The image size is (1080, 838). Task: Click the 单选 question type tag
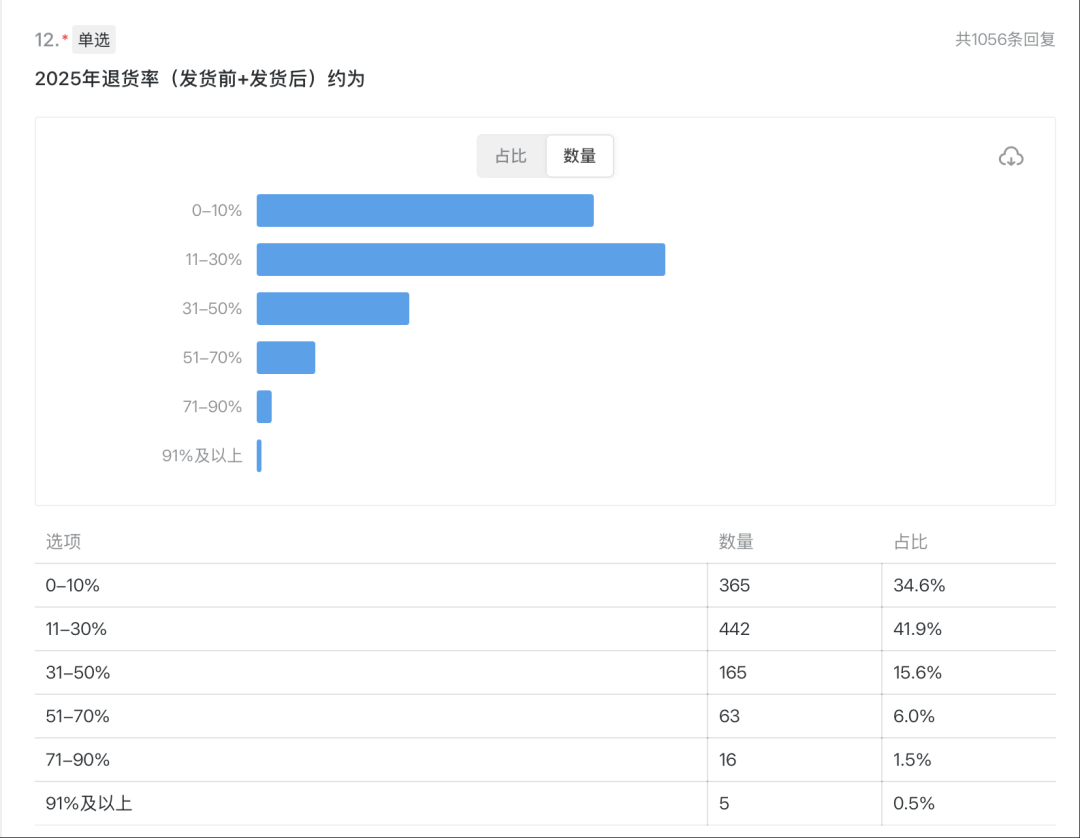point(94,40)
